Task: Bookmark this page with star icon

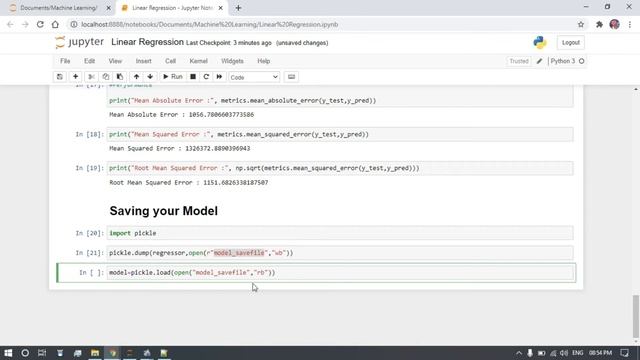Action: click(x=581, y=24)
